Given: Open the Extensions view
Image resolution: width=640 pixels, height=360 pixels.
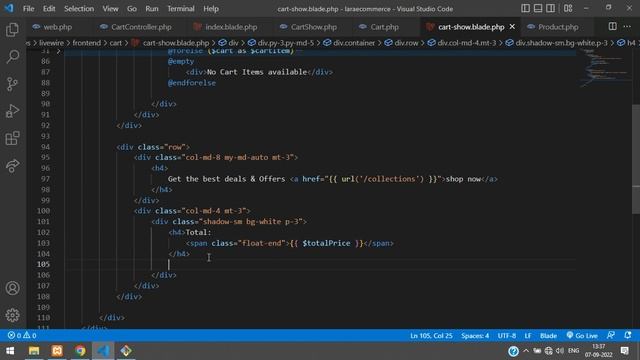Looking at the screenshot, I should pos(13,138).
